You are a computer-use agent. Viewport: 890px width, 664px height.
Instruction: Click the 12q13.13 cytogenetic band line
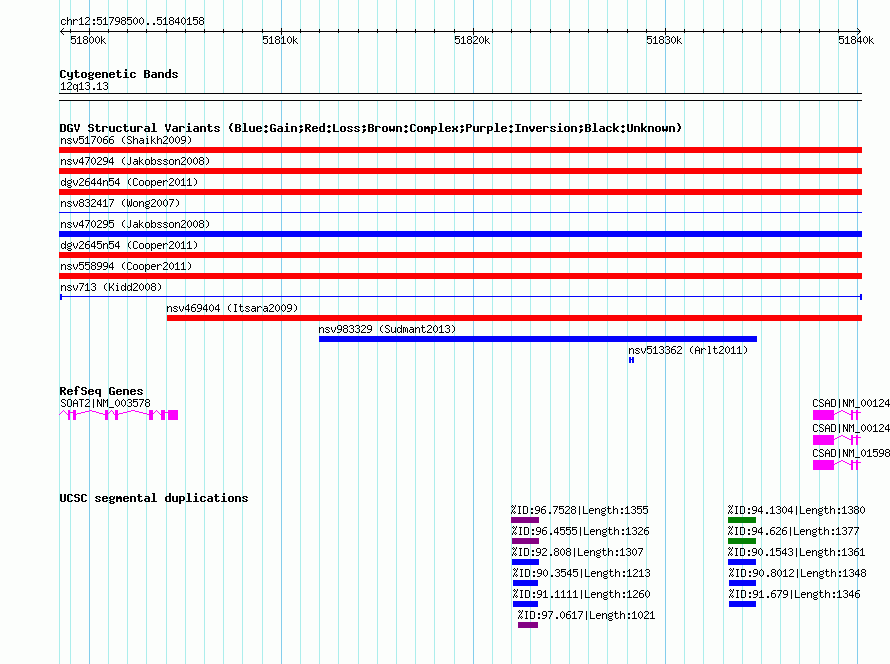[460, 97]
